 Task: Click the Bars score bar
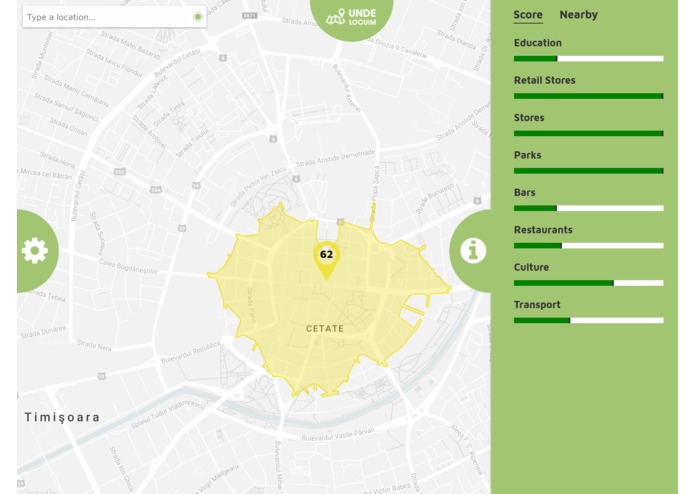[x=588, y=208]
